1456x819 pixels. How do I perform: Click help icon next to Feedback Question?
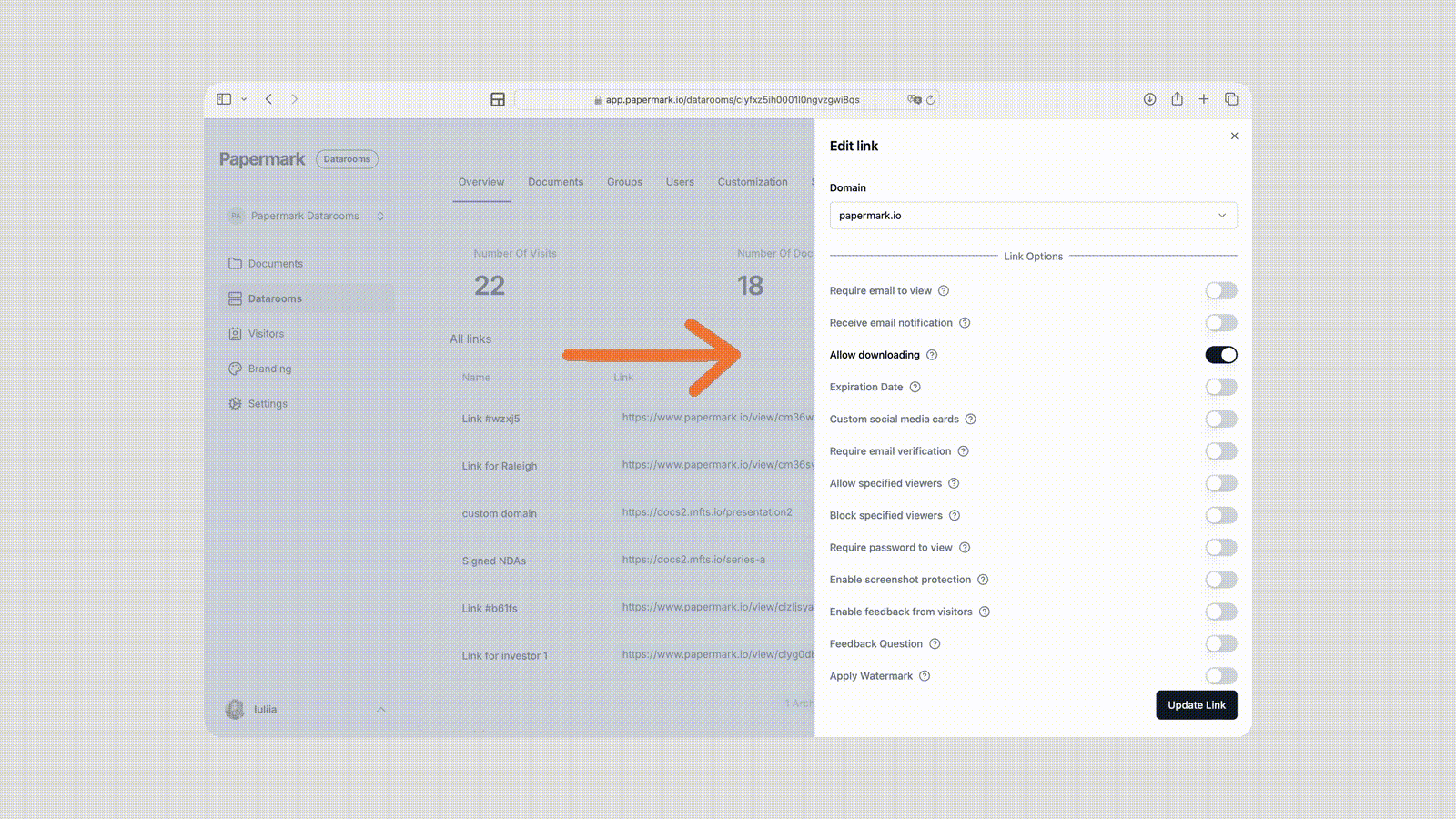click(935, 644)
